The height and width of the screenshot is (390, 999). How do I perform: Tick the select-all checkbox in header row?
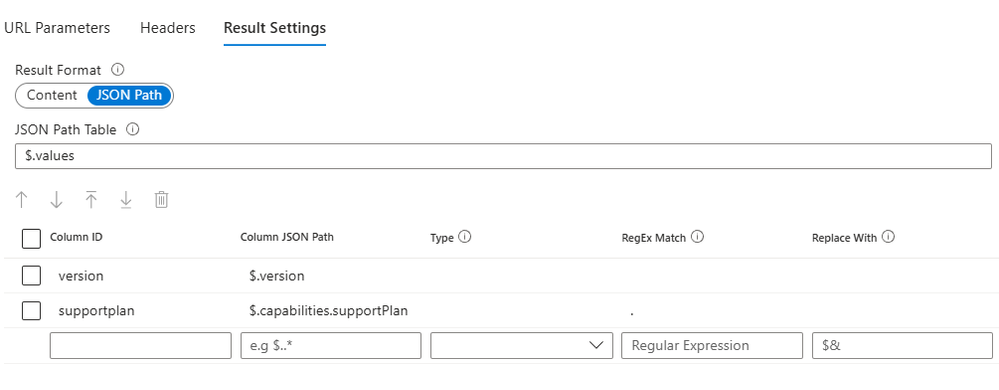(31, 238)
